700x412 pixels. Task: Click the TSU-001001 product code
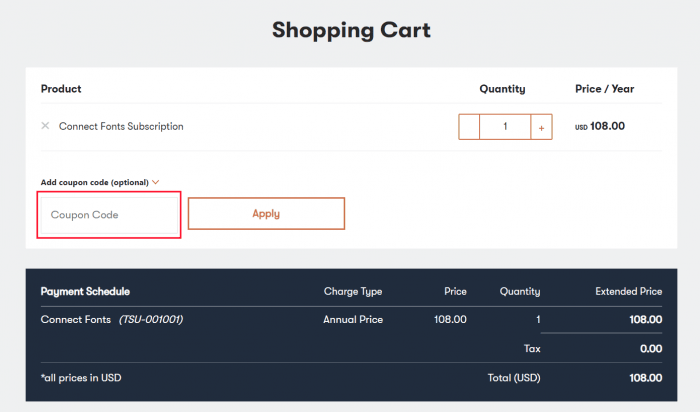(x=151, y=320)
